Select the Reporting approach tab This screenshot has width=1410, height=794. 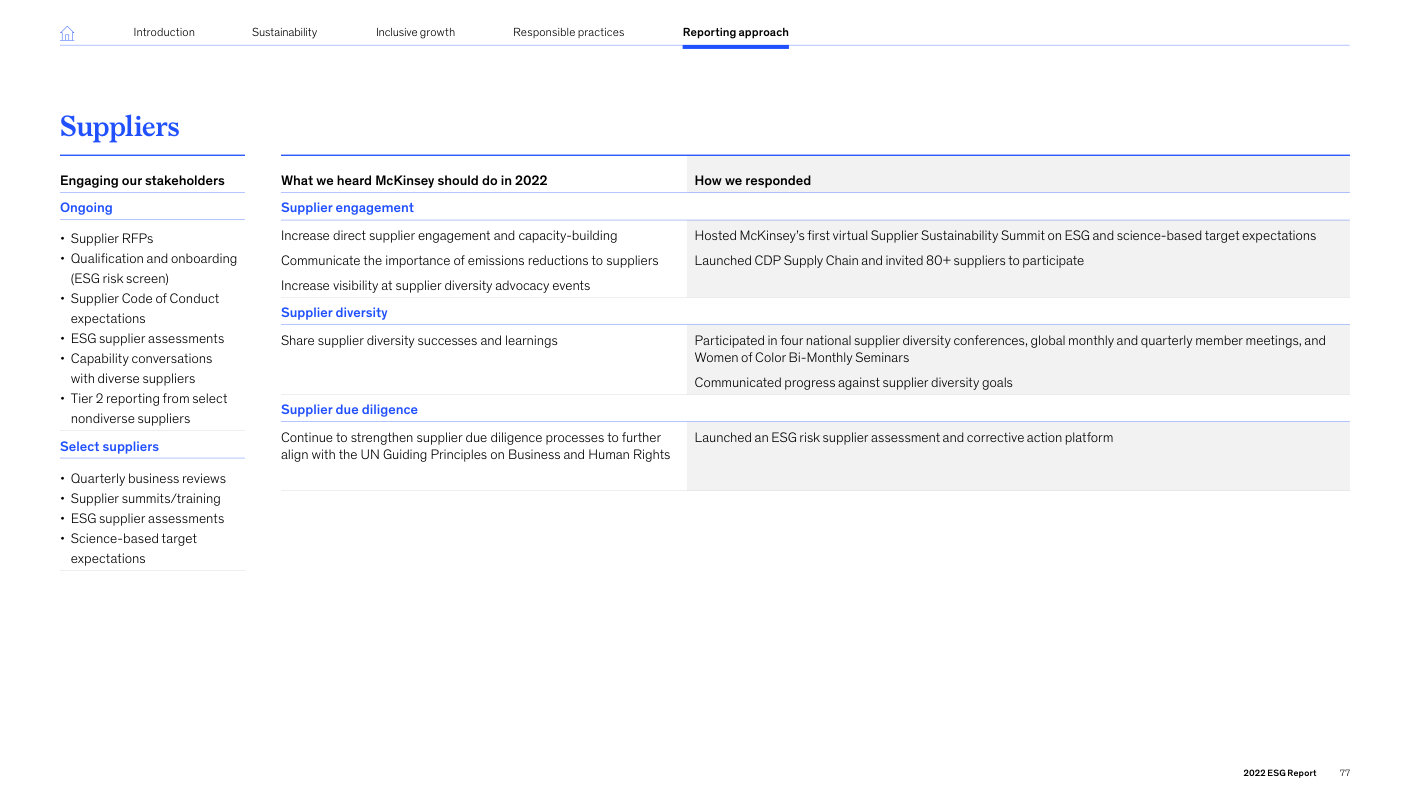point(735,32)
